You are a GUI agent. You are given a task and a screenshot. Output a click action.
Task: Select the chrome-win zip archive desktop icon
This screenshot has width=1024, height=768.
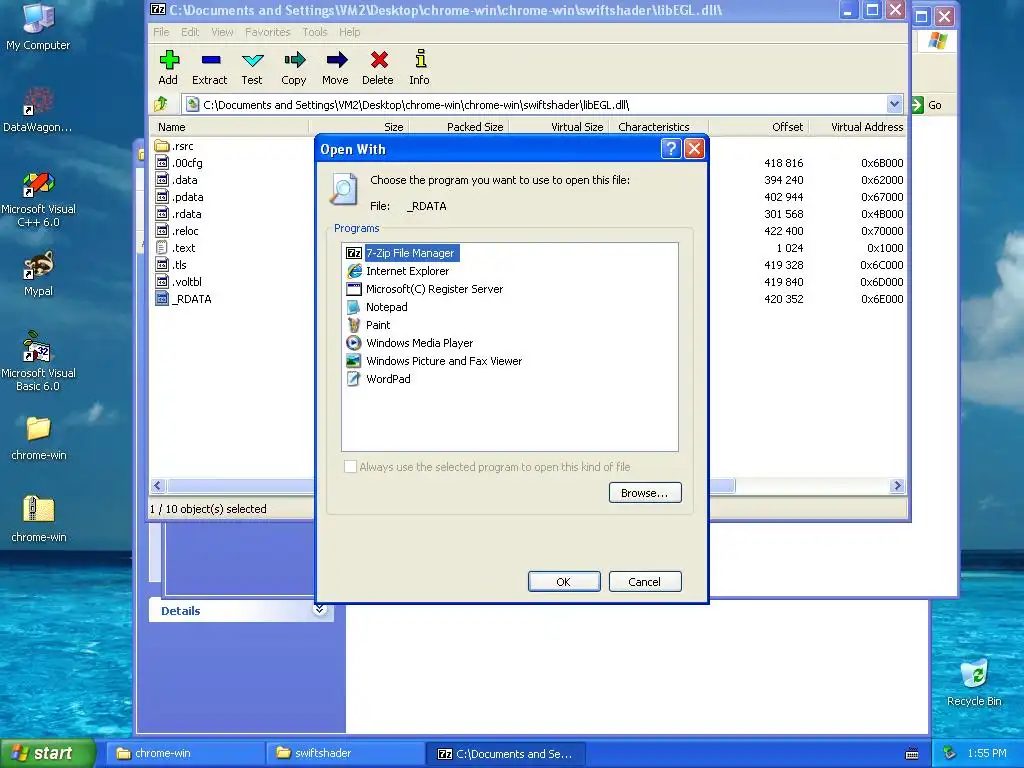coord(39,519)
